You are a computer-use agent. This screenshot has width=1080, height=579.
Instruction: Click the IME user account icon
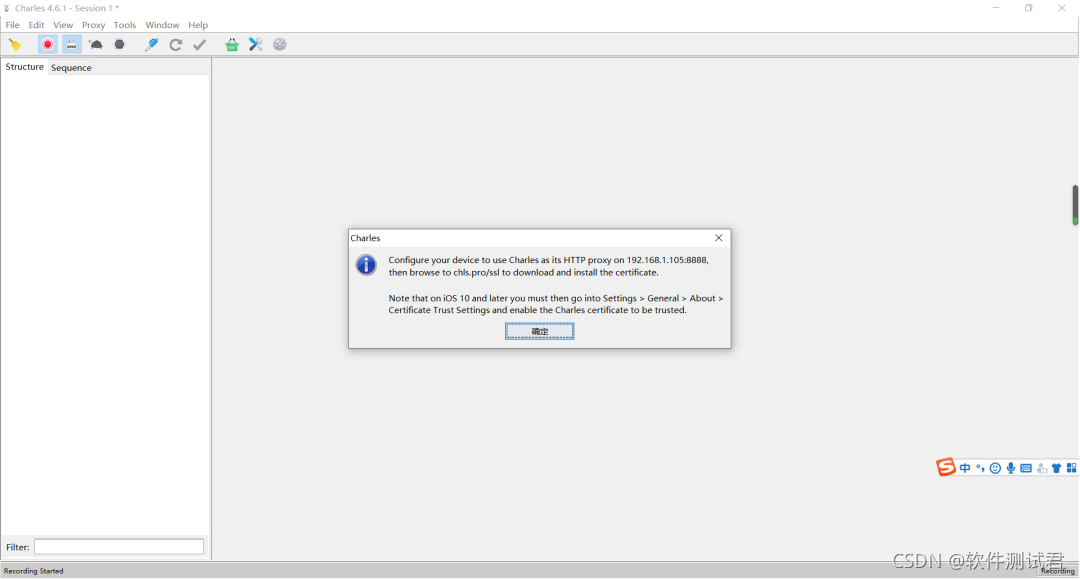coord(1041,468)
